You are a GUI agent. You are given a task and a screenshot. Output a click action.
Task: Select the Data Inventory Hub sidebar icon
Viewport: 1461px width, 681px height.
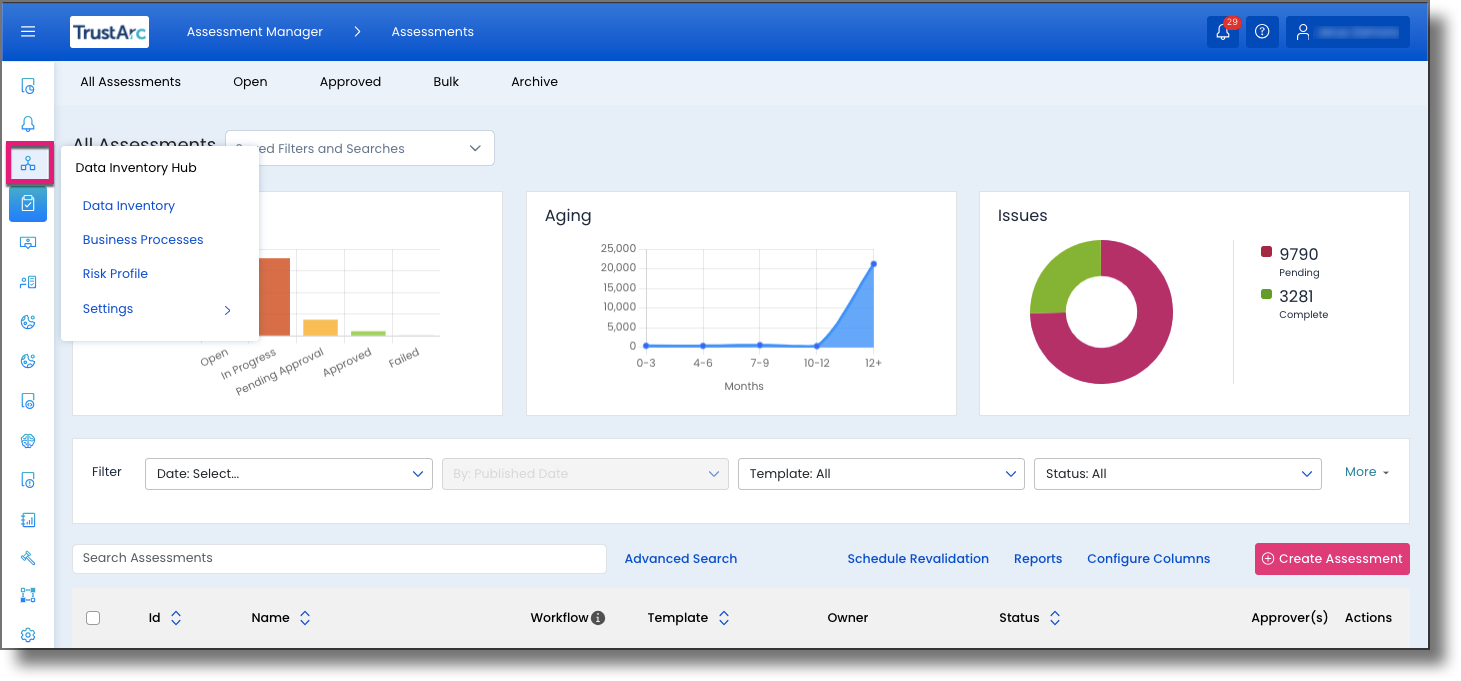click(x=28, y=163)
